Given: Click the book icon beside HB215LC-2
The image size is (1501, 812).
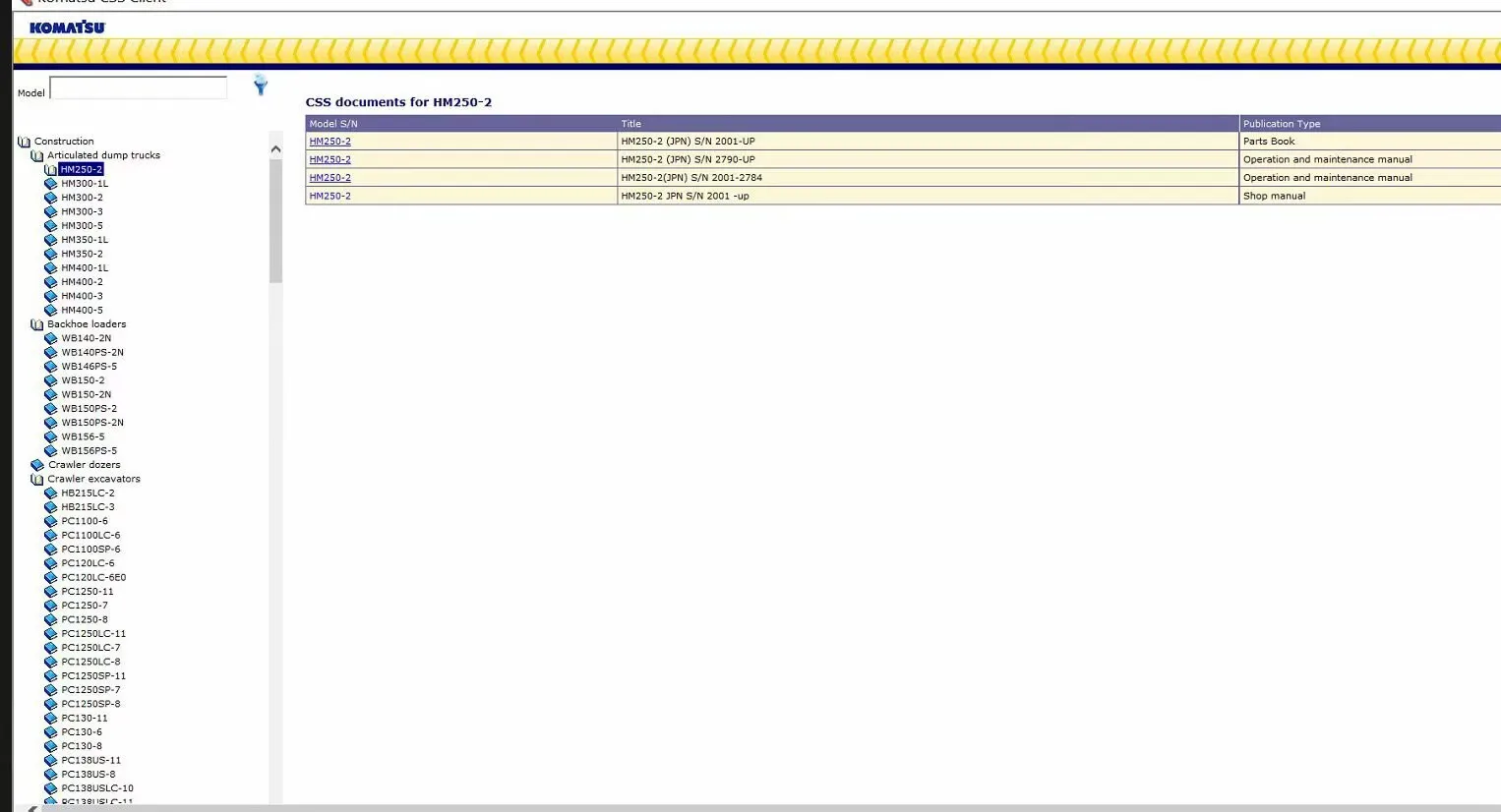Looking at the screenshot, I should tap(51, 493).
